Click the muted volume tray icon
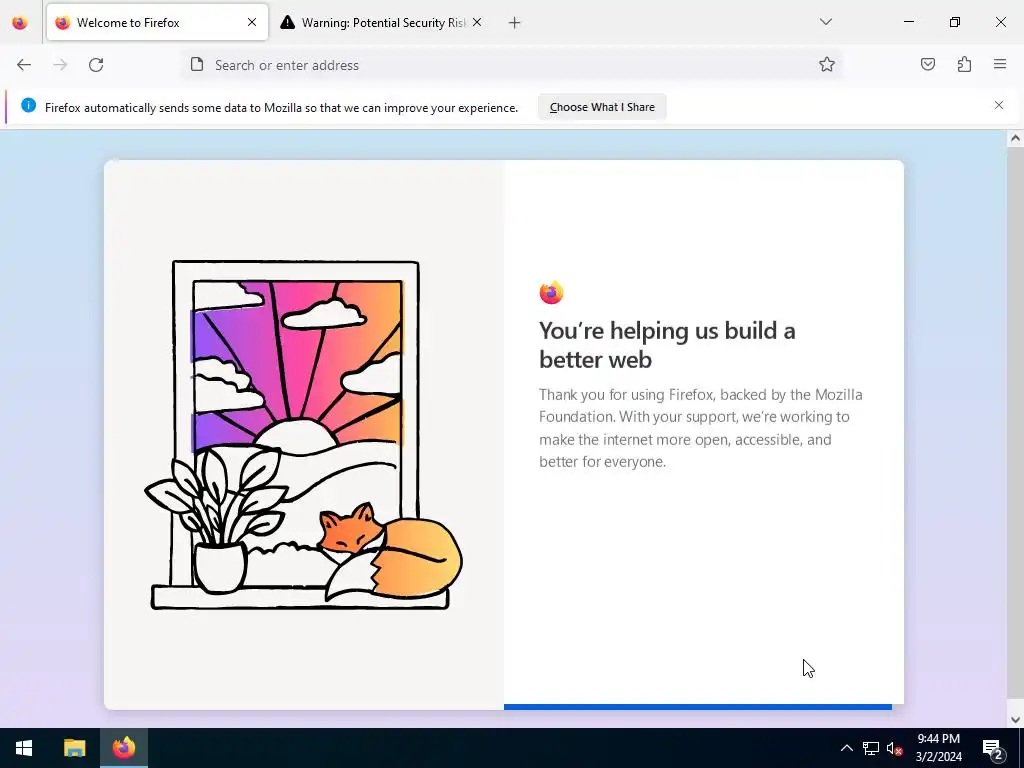 tap(895, 749)
